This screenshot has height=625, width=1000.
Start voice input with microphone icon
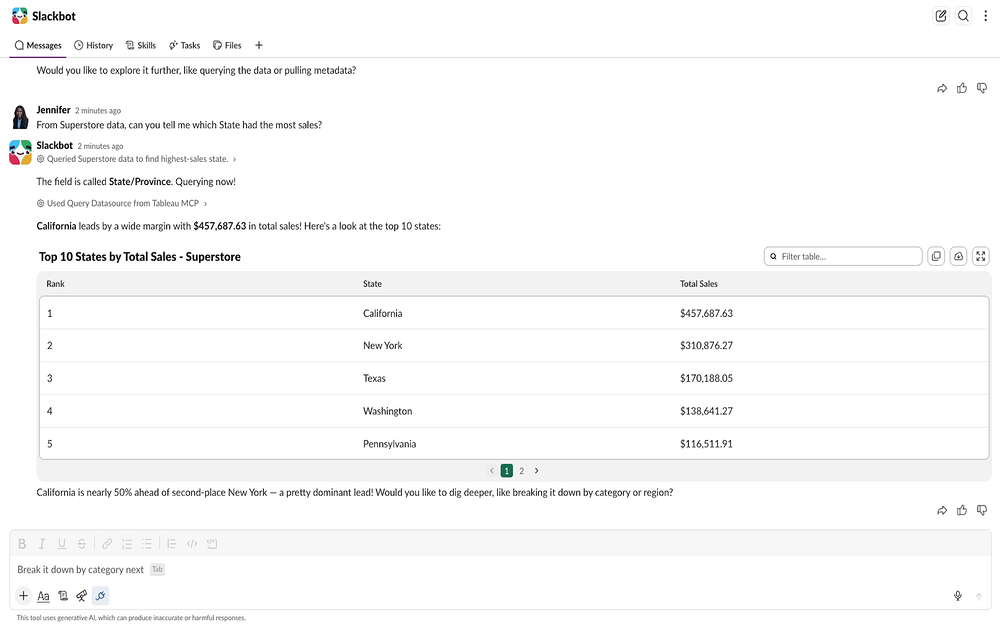(x=957, y=596)
